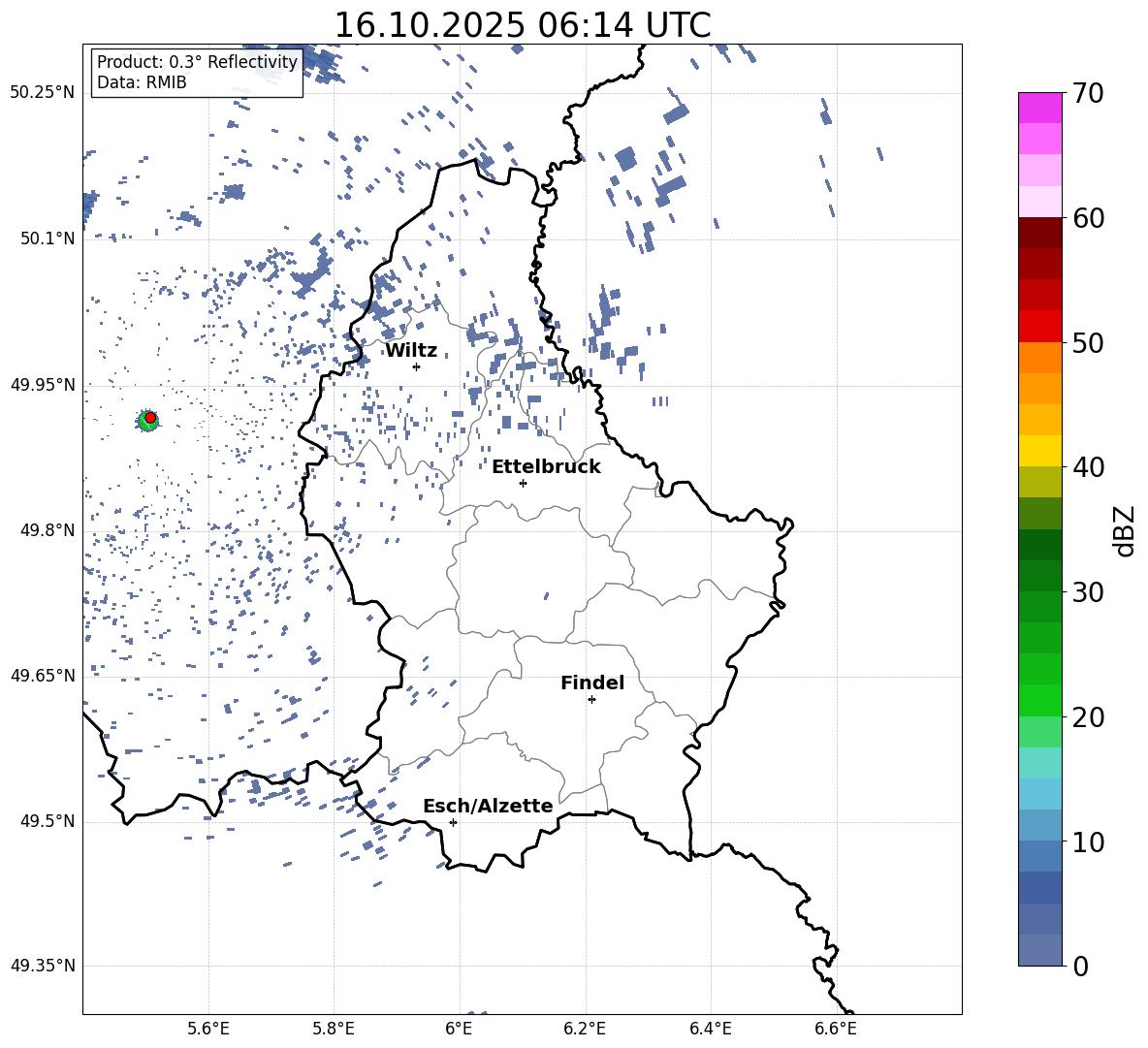Click the Ettelbruck station cross marker
The width and height of the screenshot is (1148, 1048).
point(523,483)
